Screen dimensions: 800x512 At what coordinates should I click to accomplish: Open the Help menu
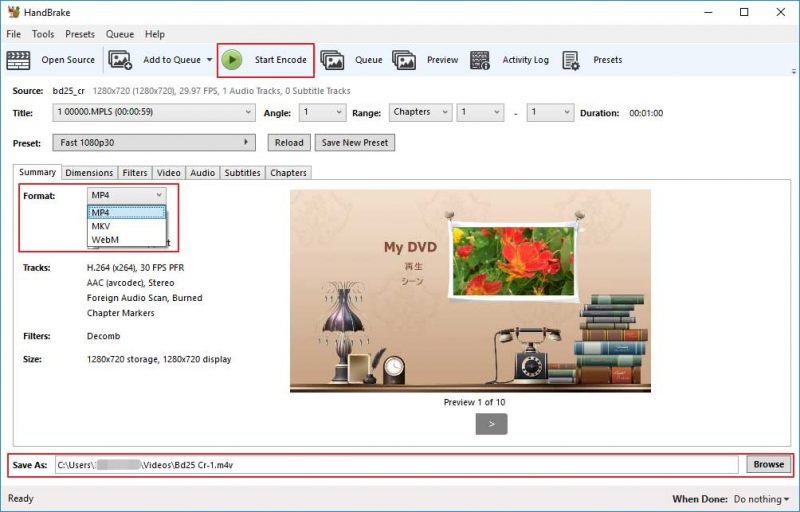[155, 34]
